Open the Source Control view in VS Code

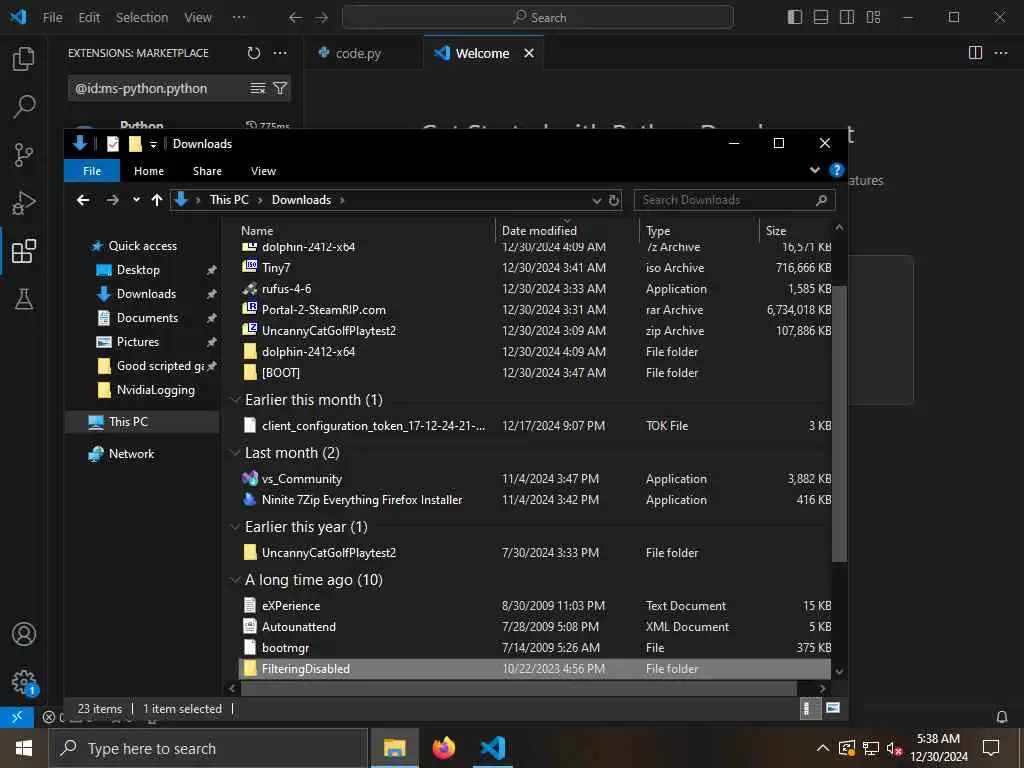[x=24, y=155]
